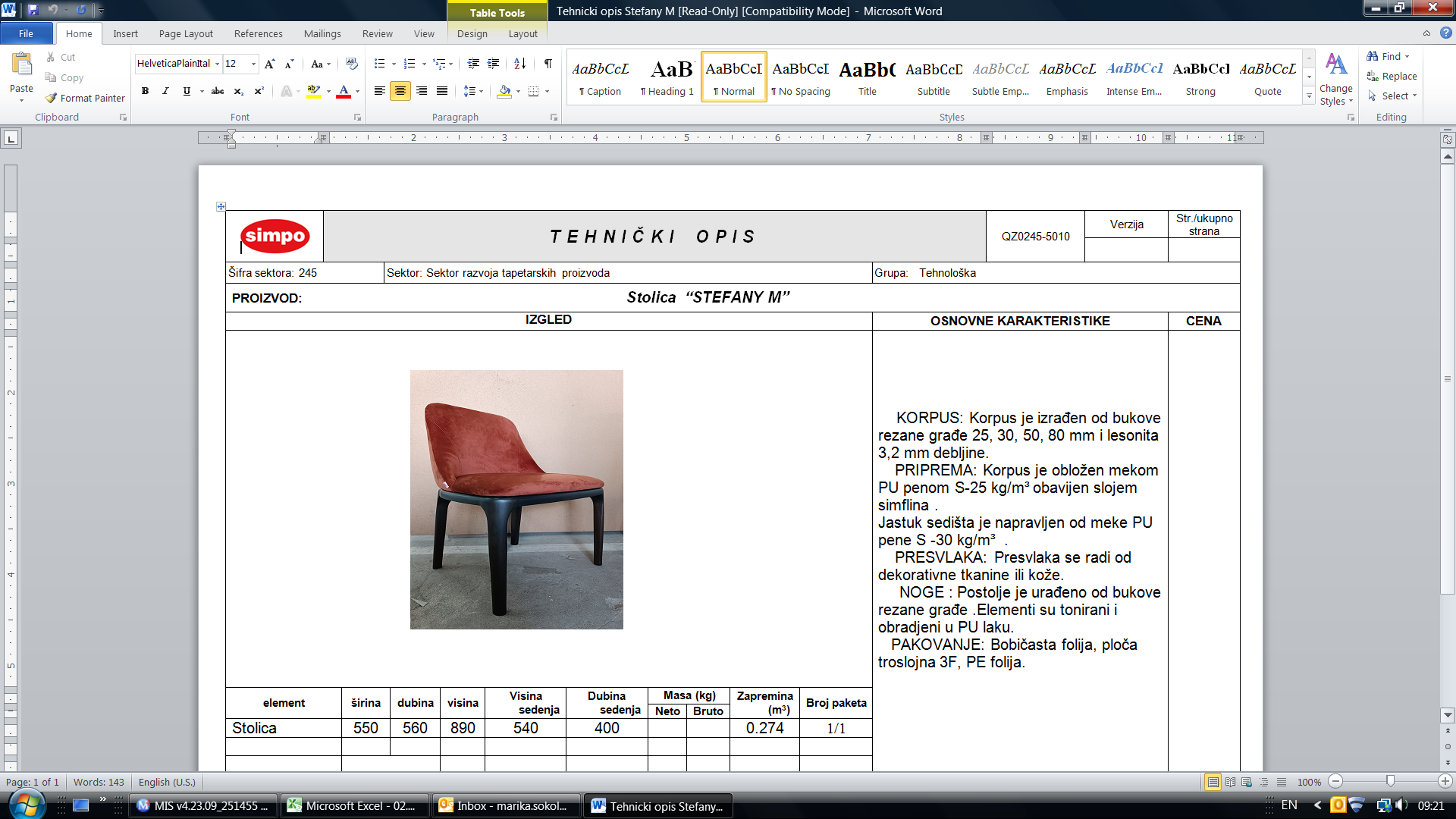Apply the Heading 1 style
Screen dimensions: 1456x819
click(x=667, y=77)
